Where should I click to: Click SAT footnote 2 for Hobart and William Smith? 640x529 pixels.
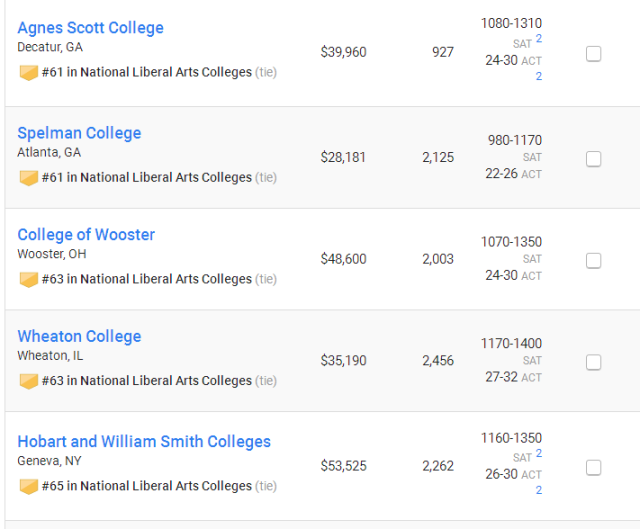(539, 453)
